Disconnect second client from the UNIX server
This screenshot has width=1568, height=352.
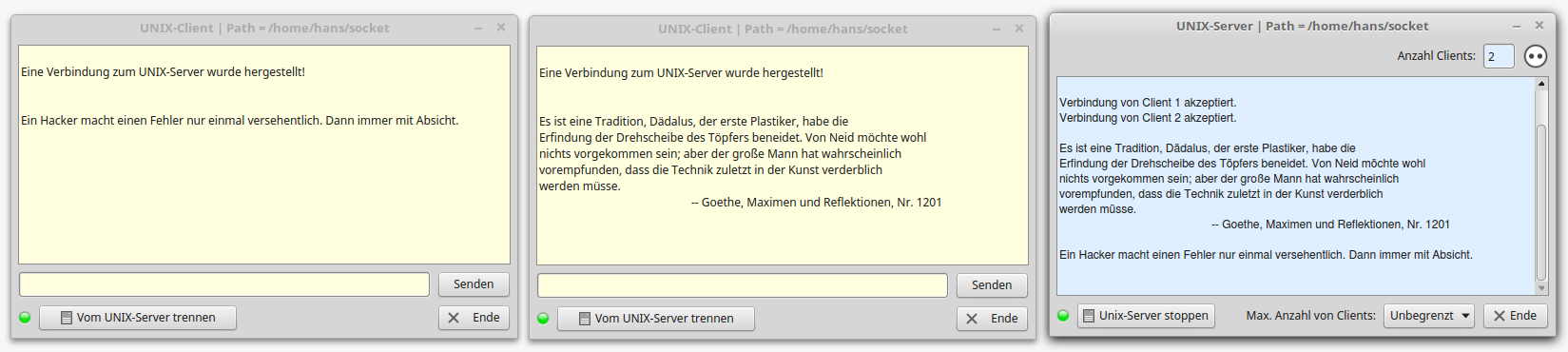coord(656,319)
